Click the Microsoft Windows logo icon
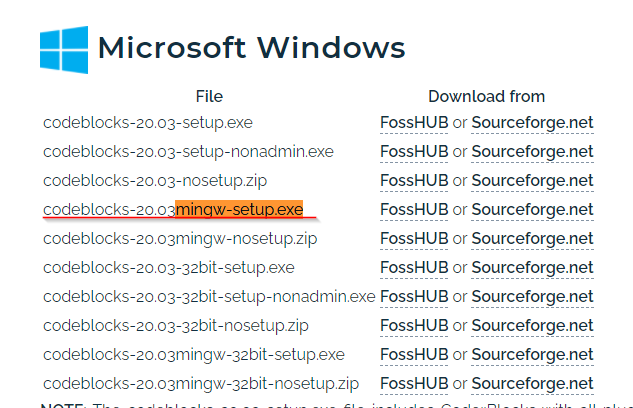The image size is (633, 408). click(64, 50)
